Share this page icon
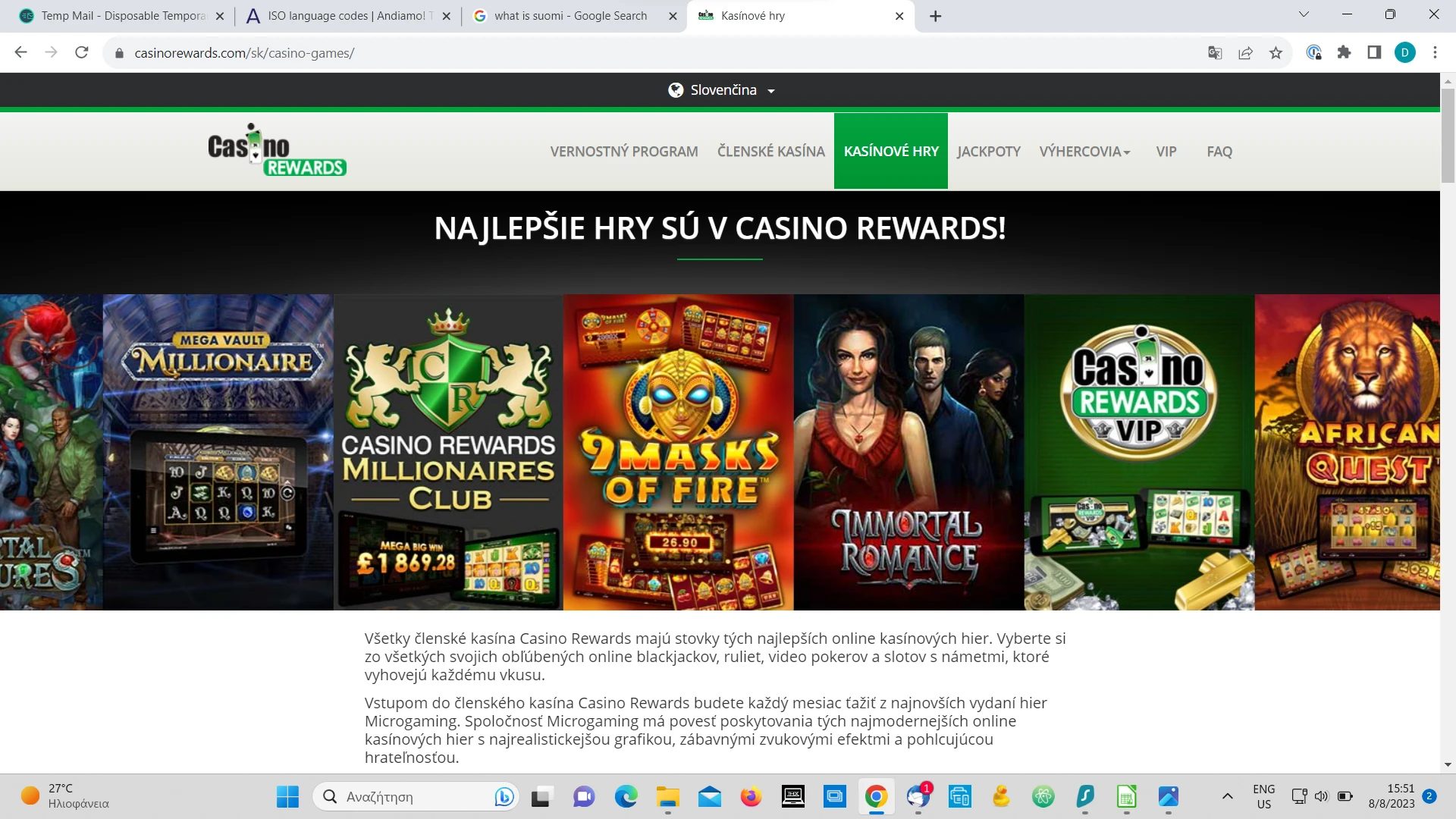The height and width of the screenshot is (819, 1456). [x=1245, y=52]
